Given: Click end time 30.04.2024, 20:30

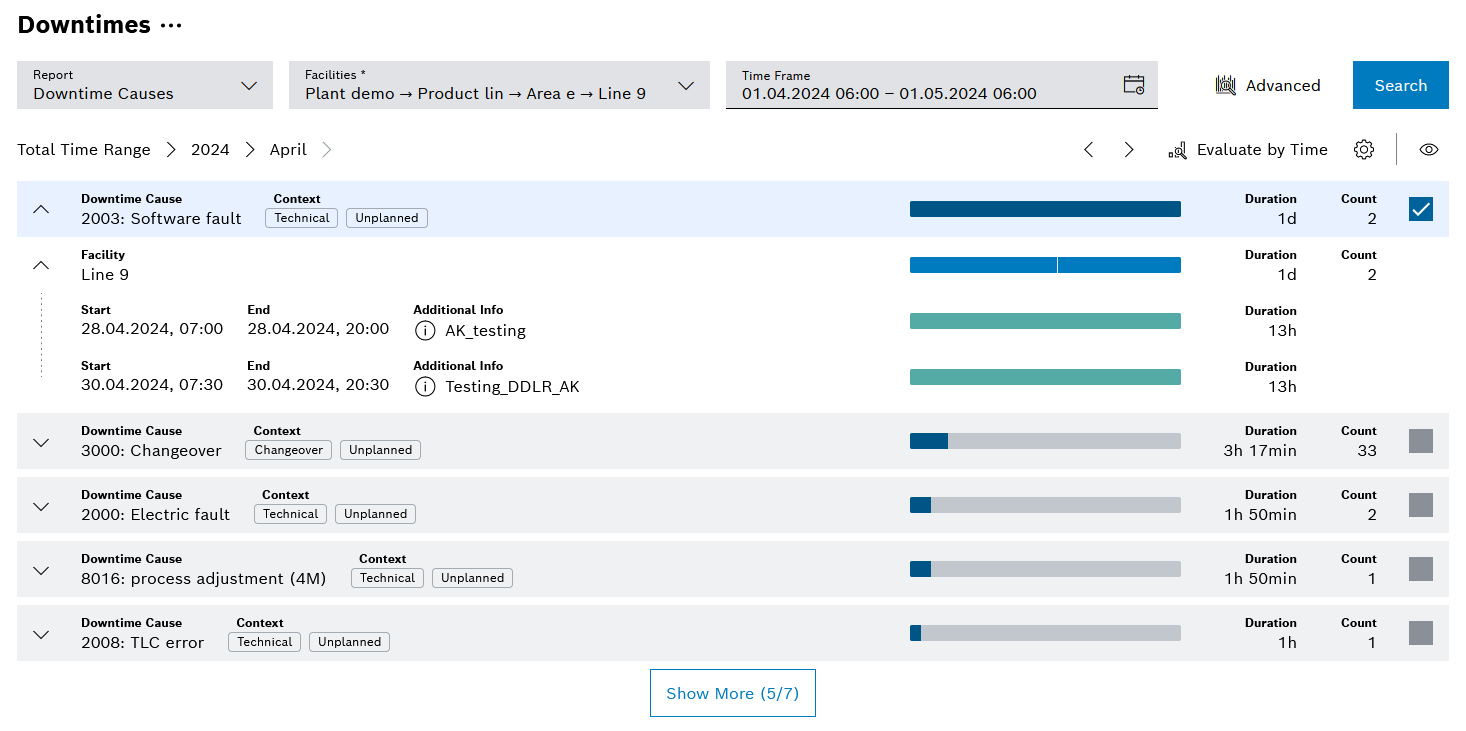Looking at the screenshot, I should (318, 385).
